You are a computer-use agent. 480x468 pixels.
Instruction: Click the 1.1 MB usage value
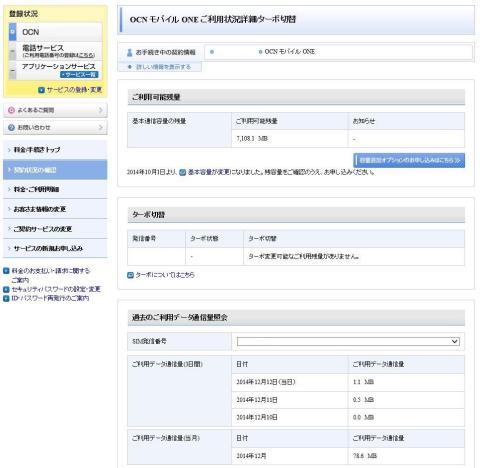(363, 382)
